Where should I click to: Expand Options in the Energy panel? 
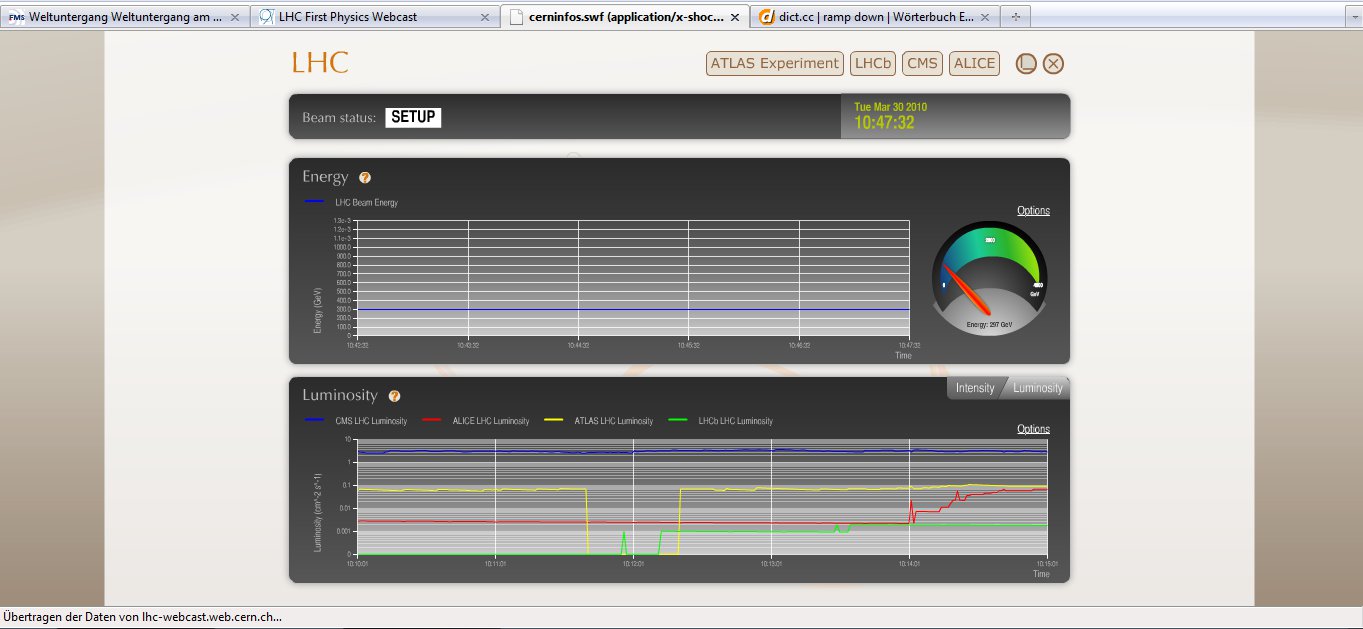tap(1033, 211)
